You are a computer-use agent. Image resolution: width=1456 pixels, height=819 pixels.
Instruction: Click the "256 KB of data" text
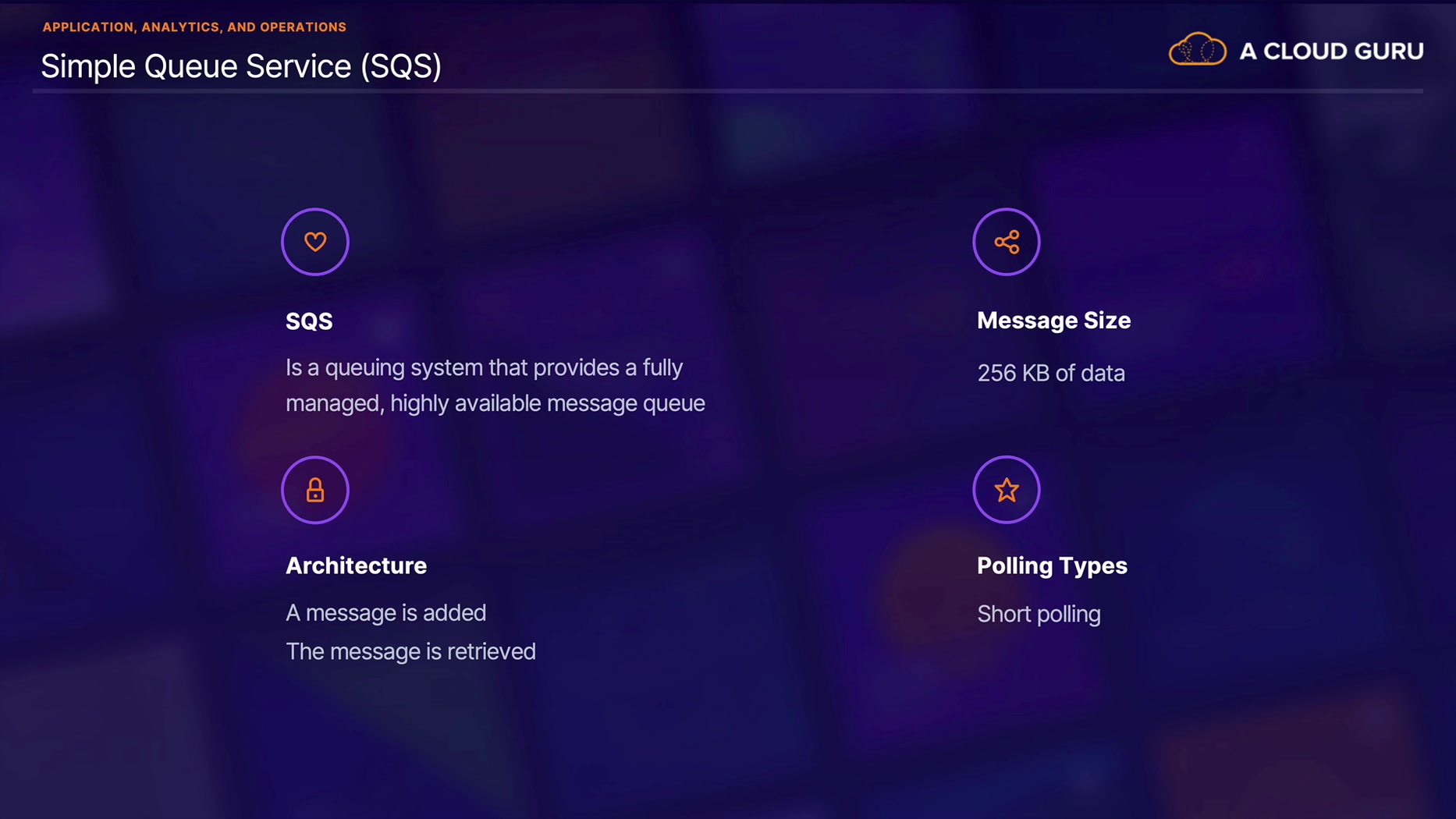click(1051, 374)
